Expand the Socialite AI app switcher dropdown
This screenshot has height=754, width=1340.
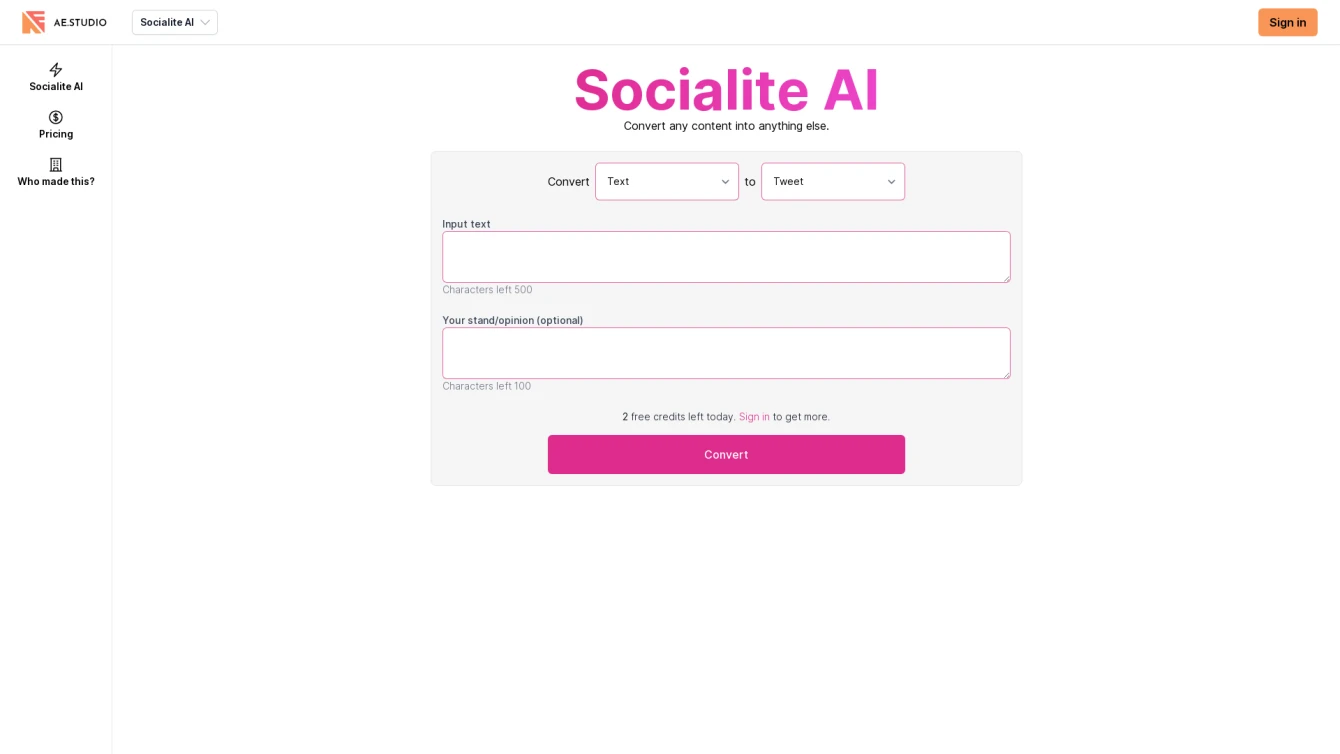click(x=175, y=22)
